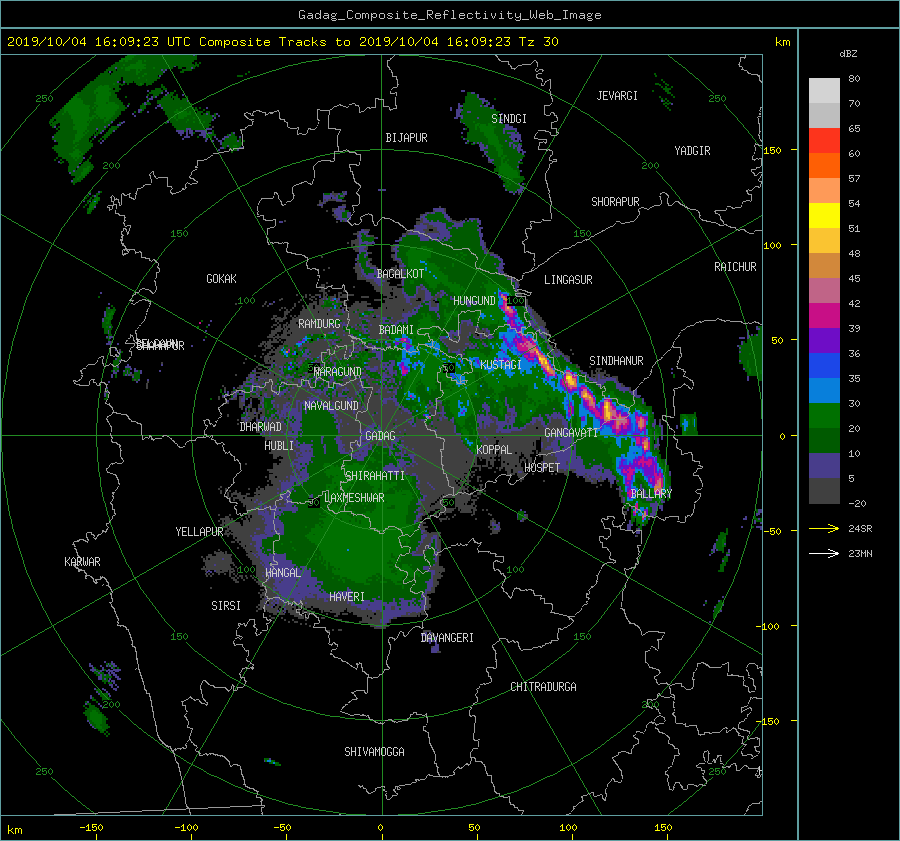The image size is (900, 841).
Task: Click the JEVARGI city label
Action: pos(617,96)
